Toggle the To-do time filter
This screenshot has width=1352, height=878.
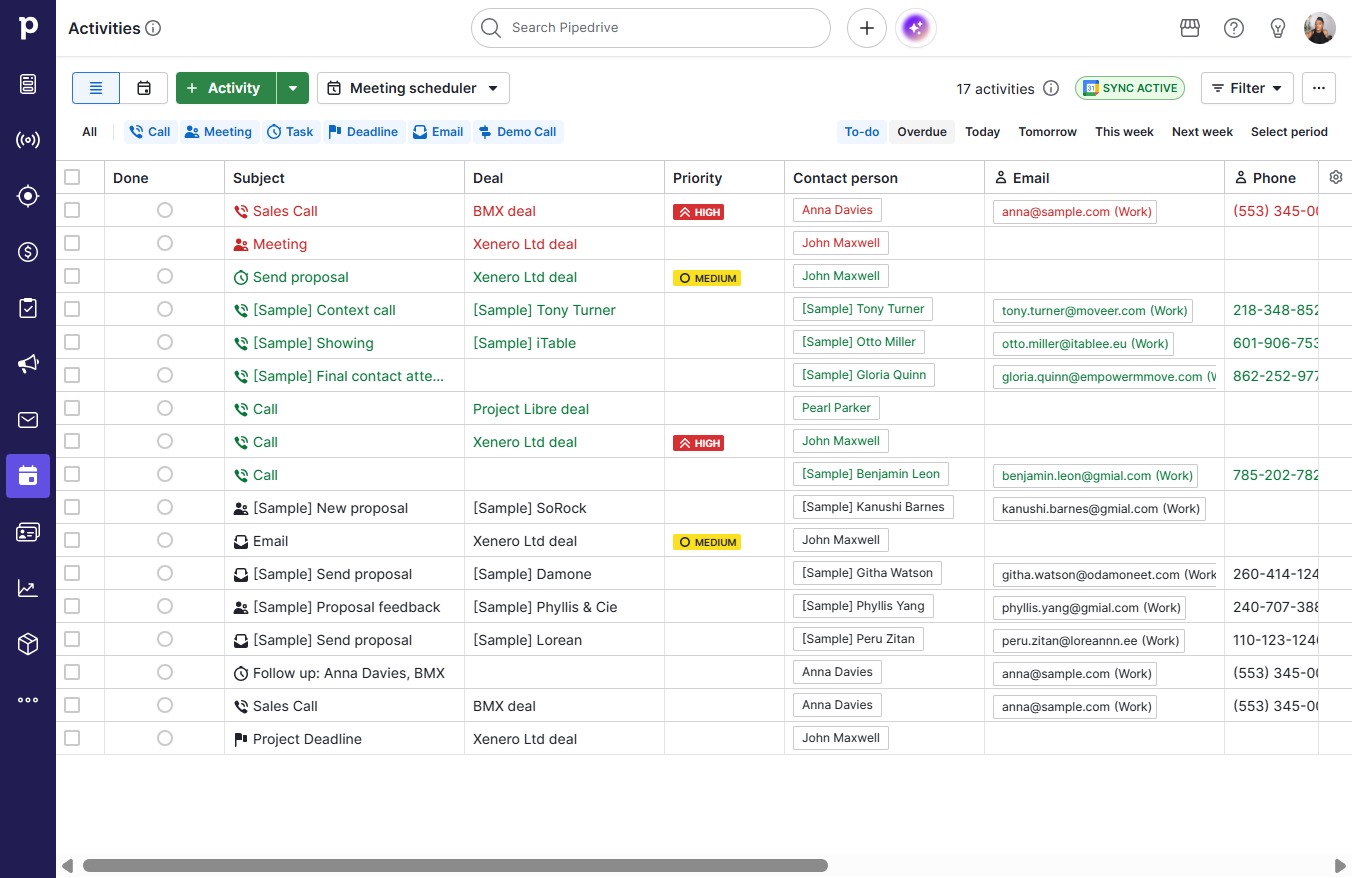pos(862,132)
